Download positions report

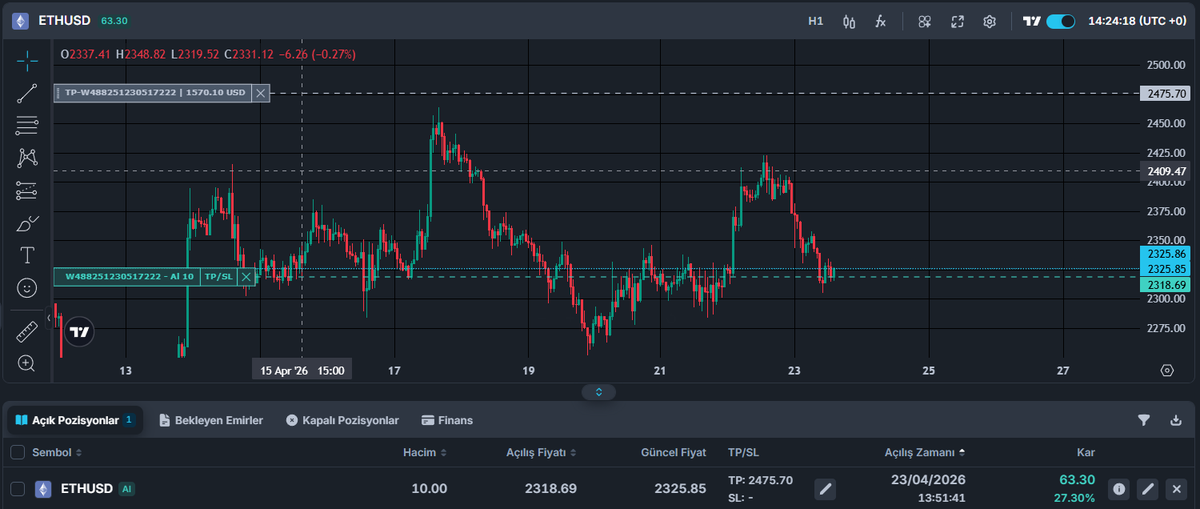(x=1176, y=420)
